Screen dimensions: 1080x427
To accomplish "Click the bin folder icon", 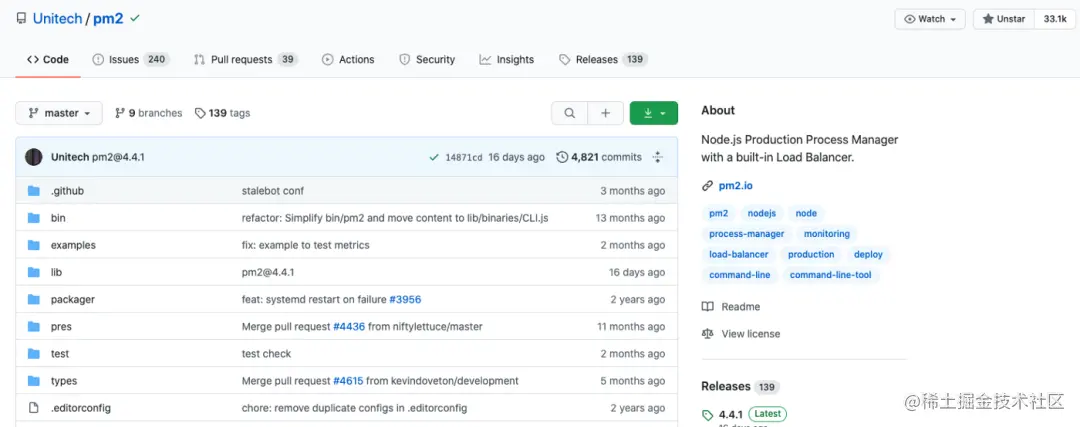I will [x=34, y=218].
